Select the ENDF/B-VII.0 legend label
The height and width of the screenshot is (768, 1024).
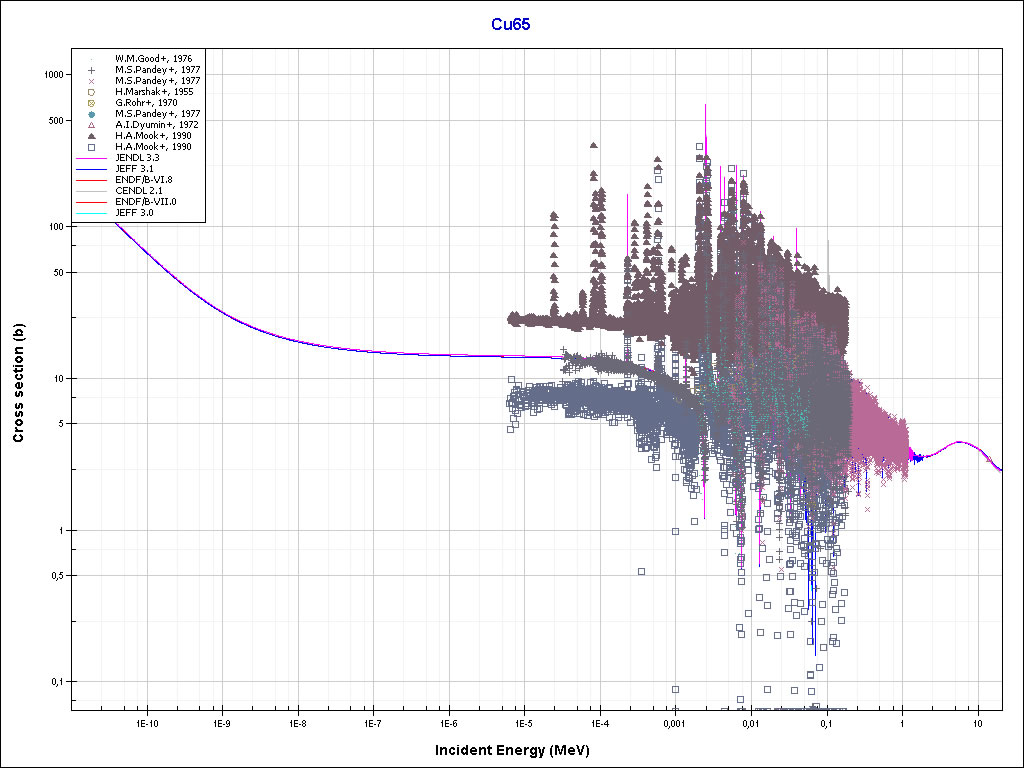click(x=145, y=202)
